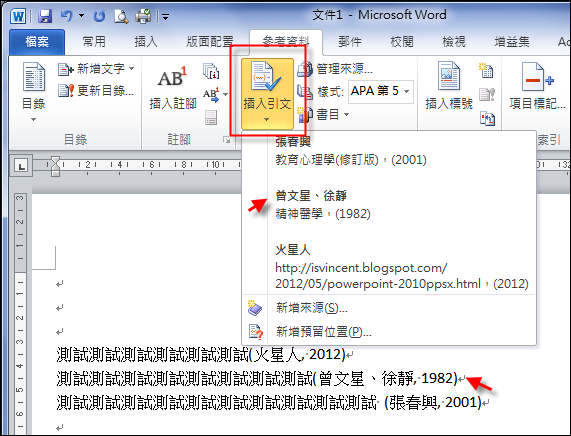Screen dimensions: 571x436
Task: Open the undo history dropdown arrow
Action: point(81,16)
